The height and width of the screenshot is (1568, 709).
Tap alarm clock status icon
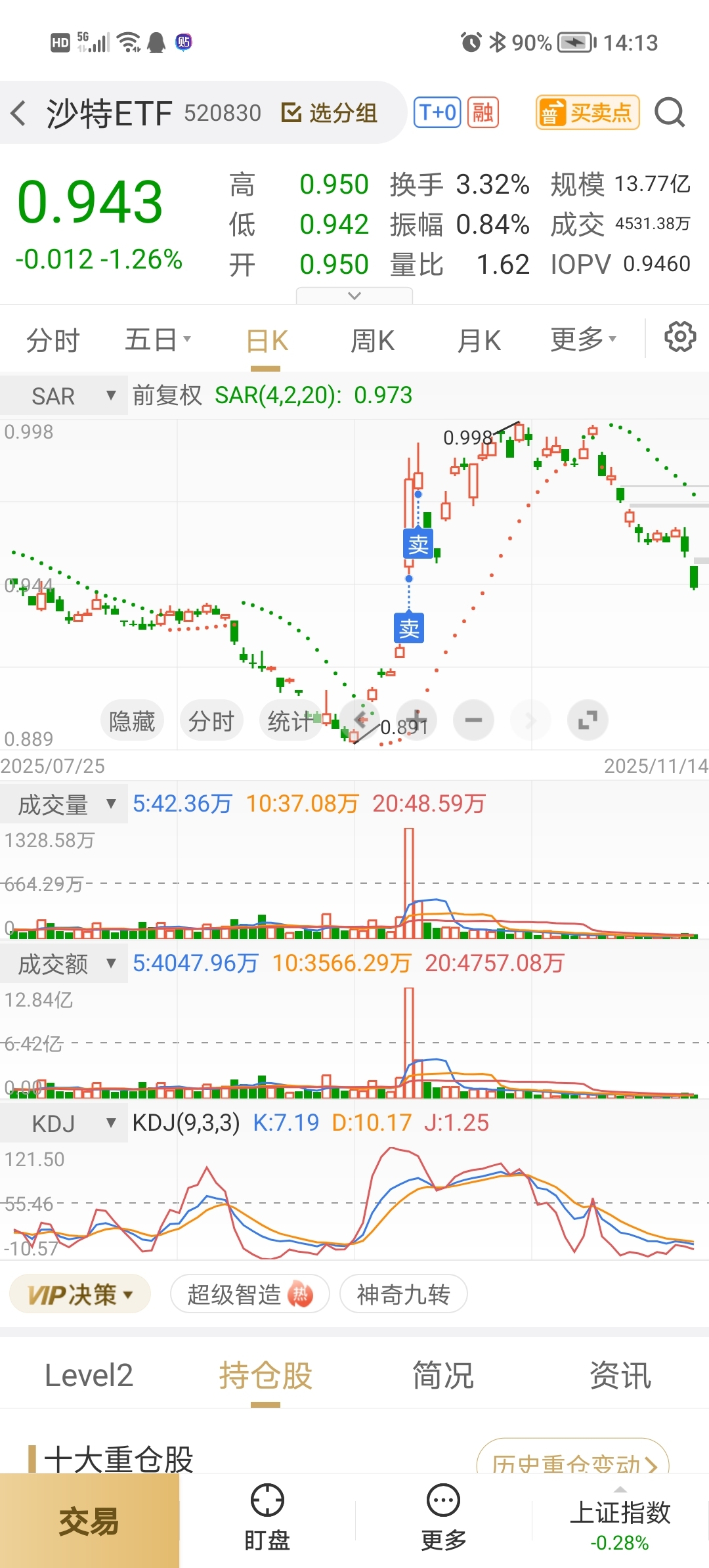pos(471,43)
